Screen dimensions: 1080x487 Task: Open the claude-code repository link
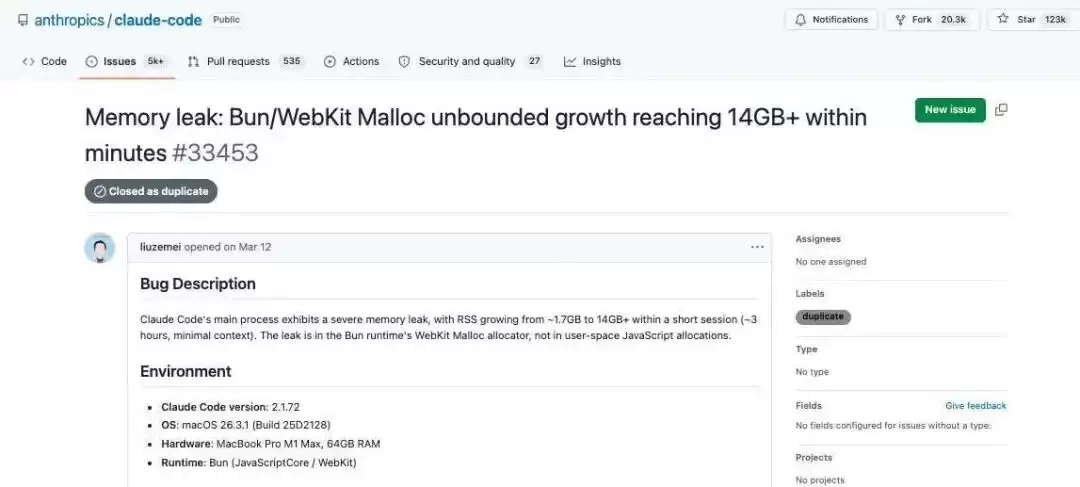[x=158, y=20]
